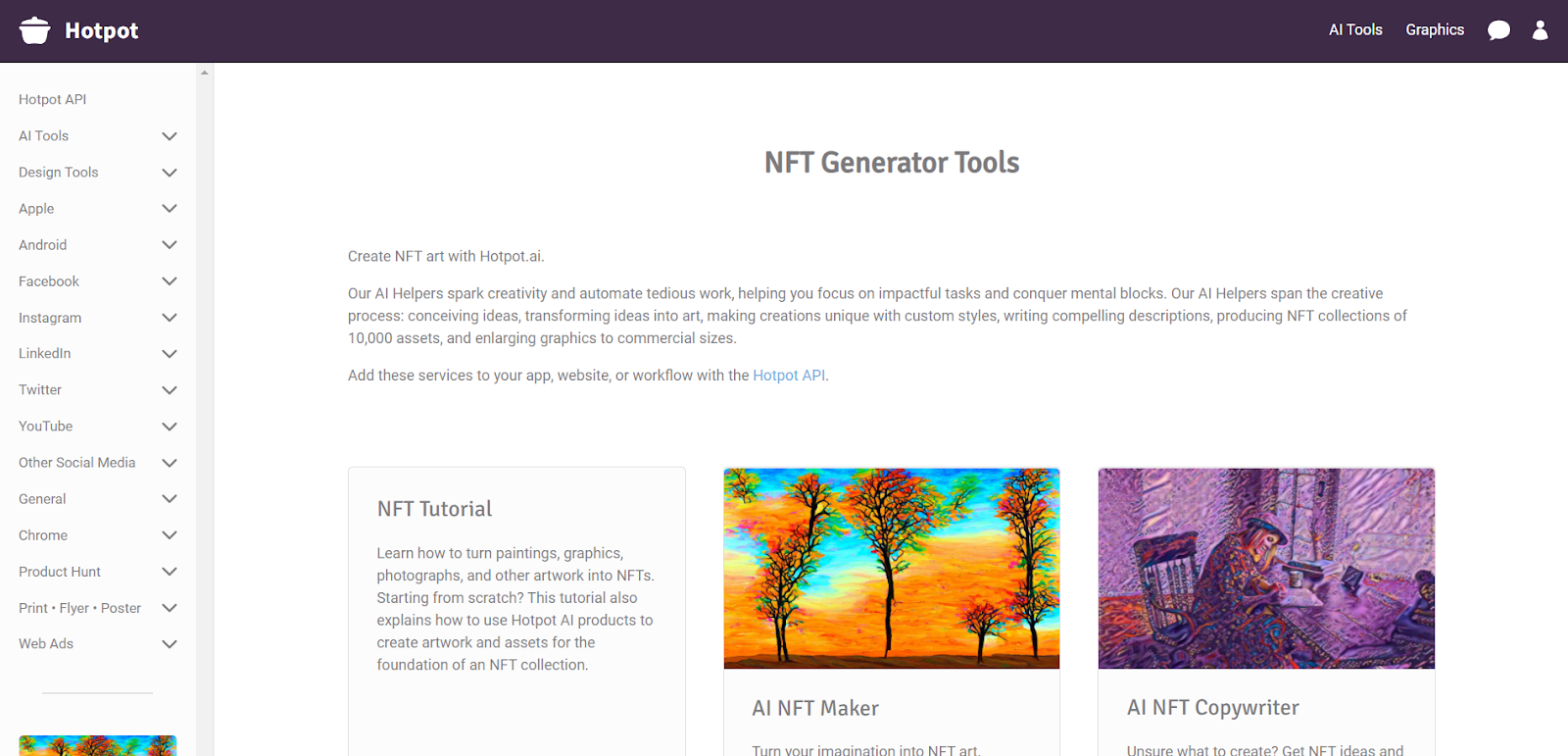Viewport: 1568px width, 756px height.
Task: Click the Hotpot brand name
Action: [102, 30]
